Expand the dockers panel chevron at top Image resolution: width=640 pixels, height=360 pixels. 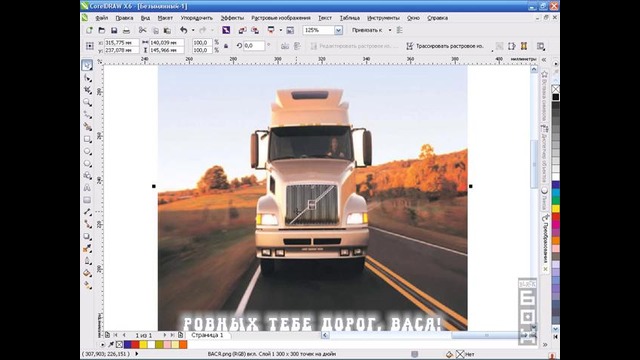(544, 60)
